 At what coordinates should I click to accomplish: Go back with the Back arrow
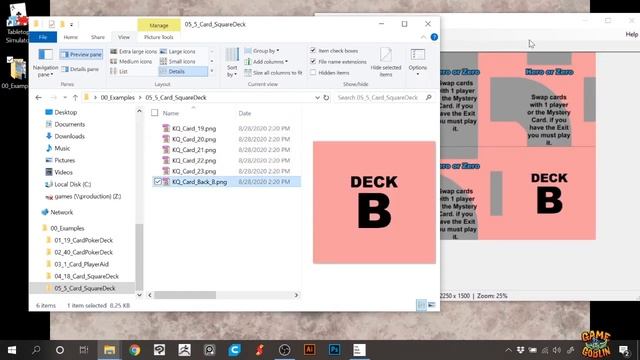click(39, 98)
